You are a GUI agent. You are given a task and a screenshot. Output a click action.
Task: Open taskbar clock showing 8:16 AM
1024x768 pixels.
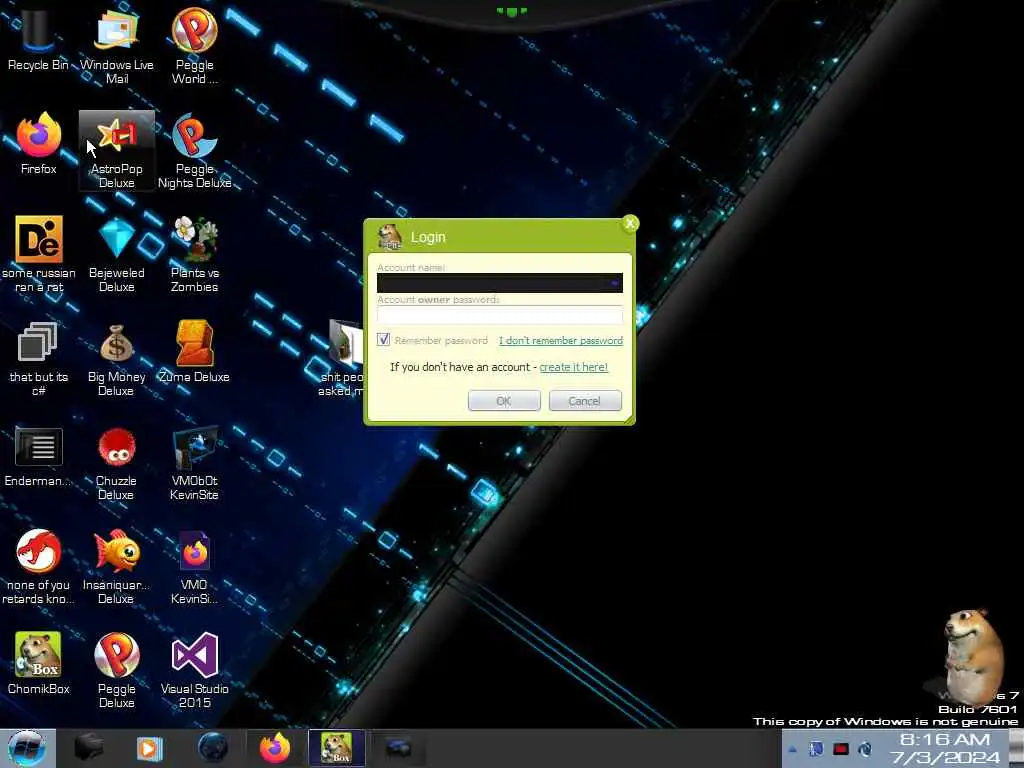(944, 748)
